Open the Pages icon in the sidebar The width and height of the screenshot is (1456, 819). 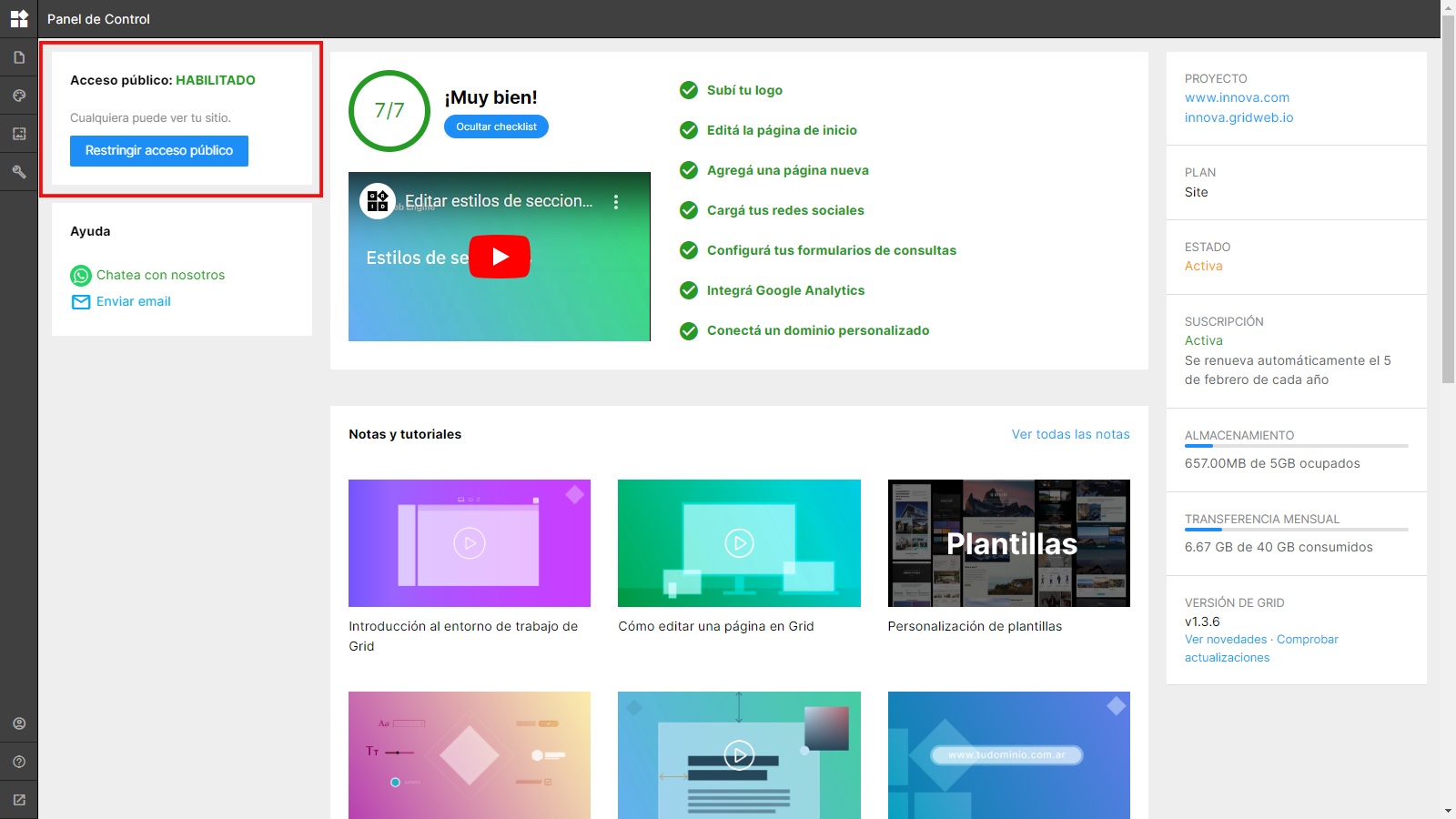click(x=19, y=57)
